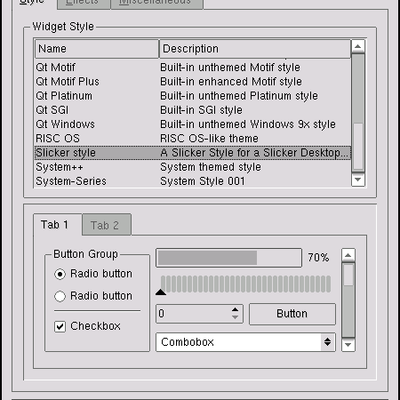Select the Qt Platinum style

(193, 96)
